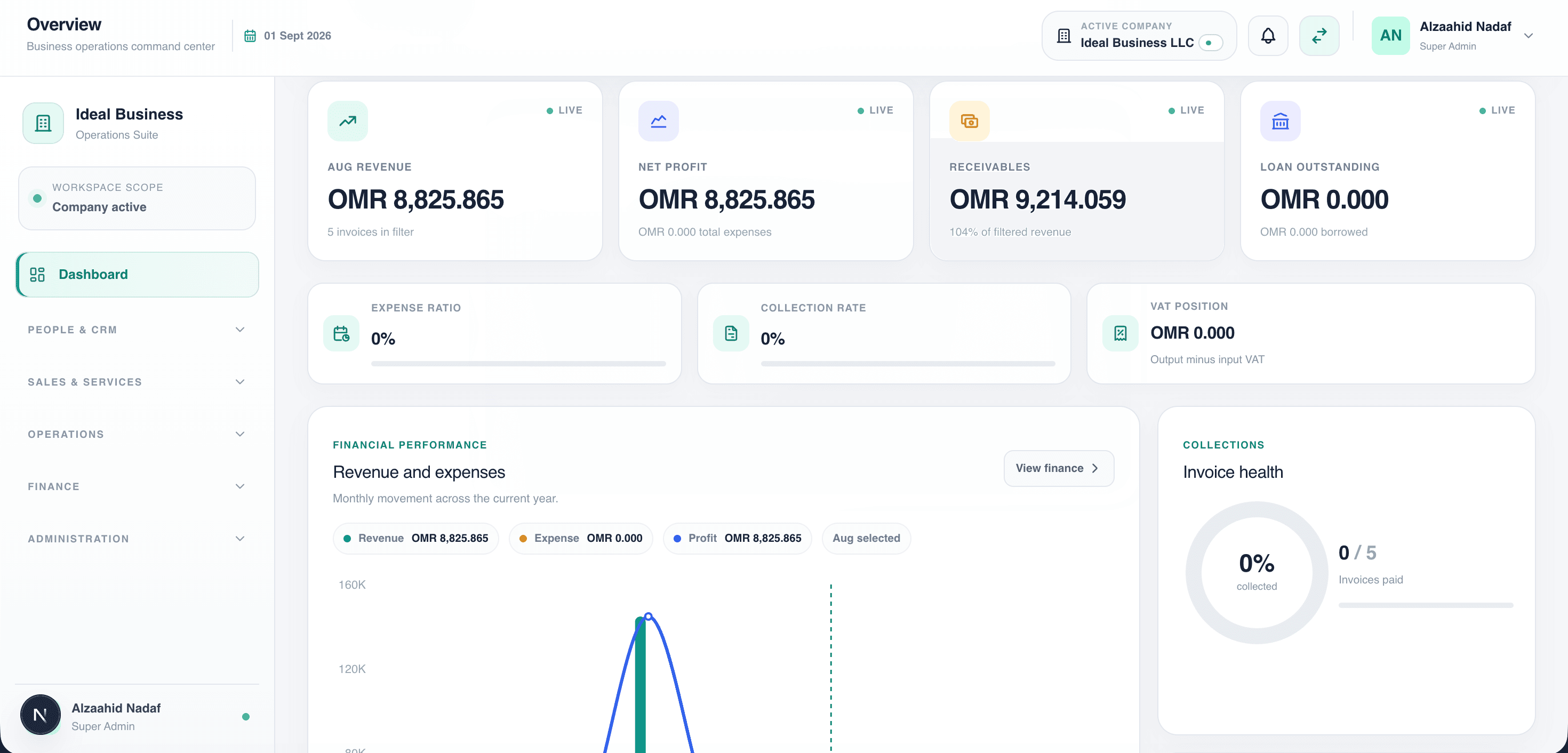Click the green revenue bar in chart
The height and width of the screenshot is (753, 1568).
pyautogui.click(x=640, y=685)
